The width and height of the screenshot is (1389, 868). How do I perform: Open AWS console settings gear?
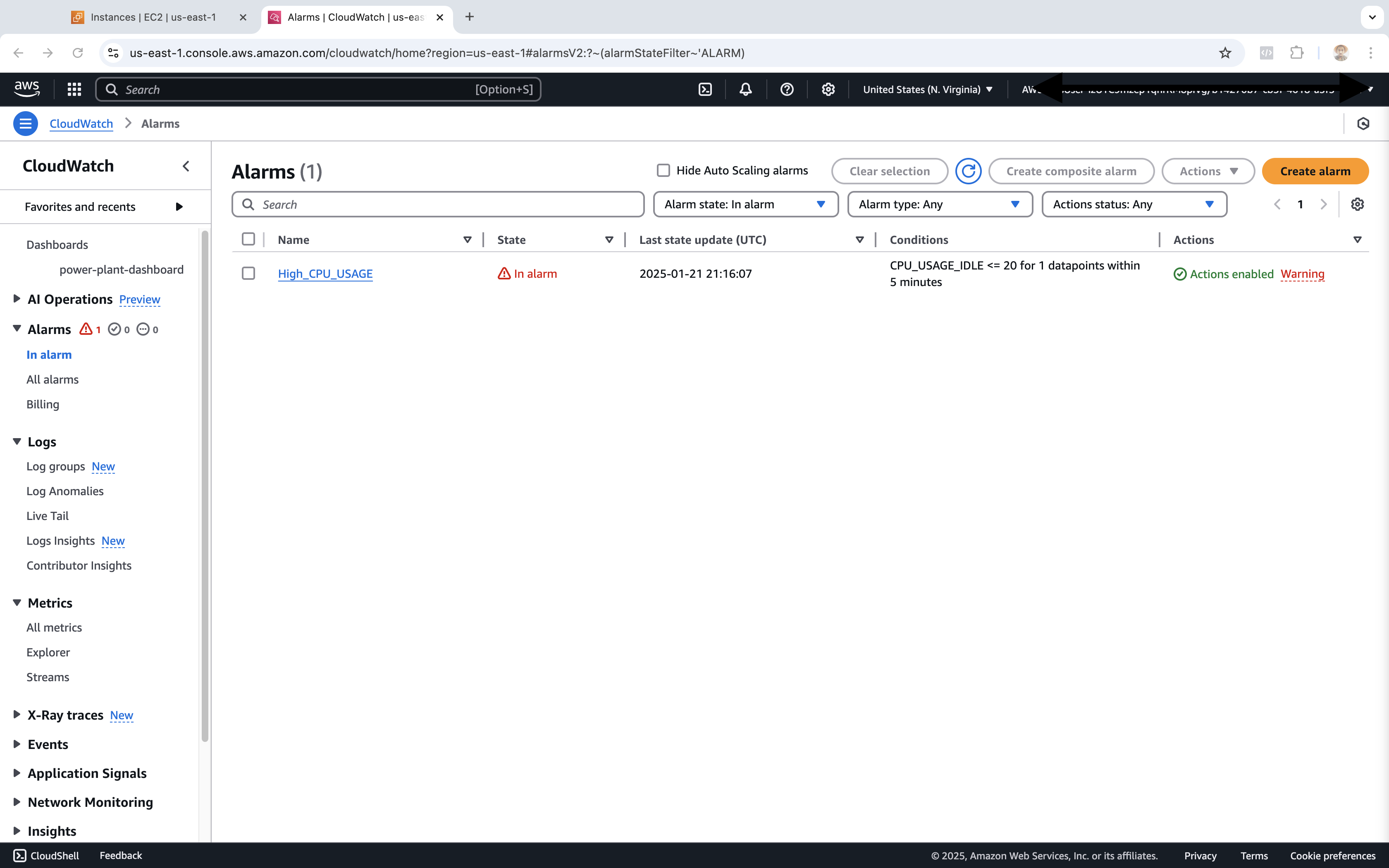pos(828,89)
